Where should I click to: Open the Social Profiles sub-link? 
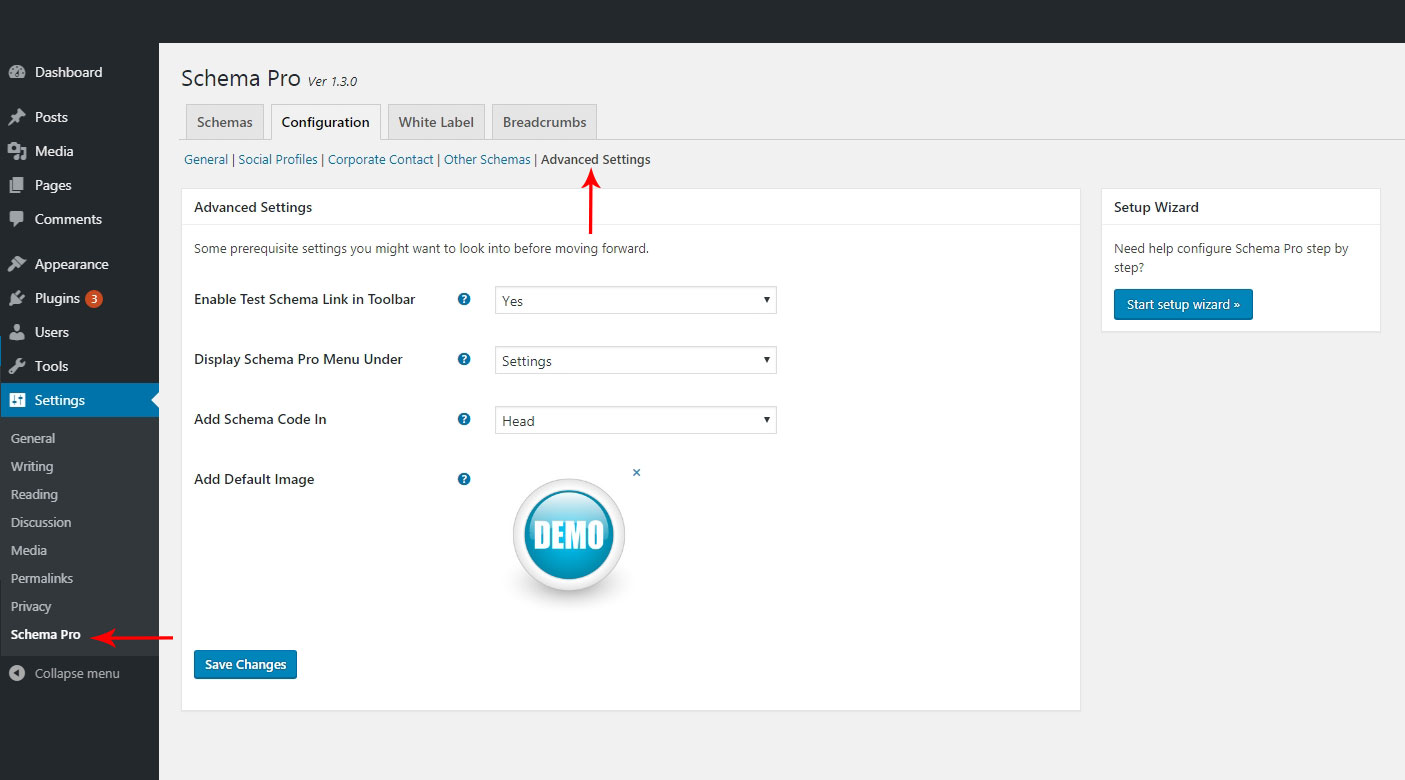278,159
